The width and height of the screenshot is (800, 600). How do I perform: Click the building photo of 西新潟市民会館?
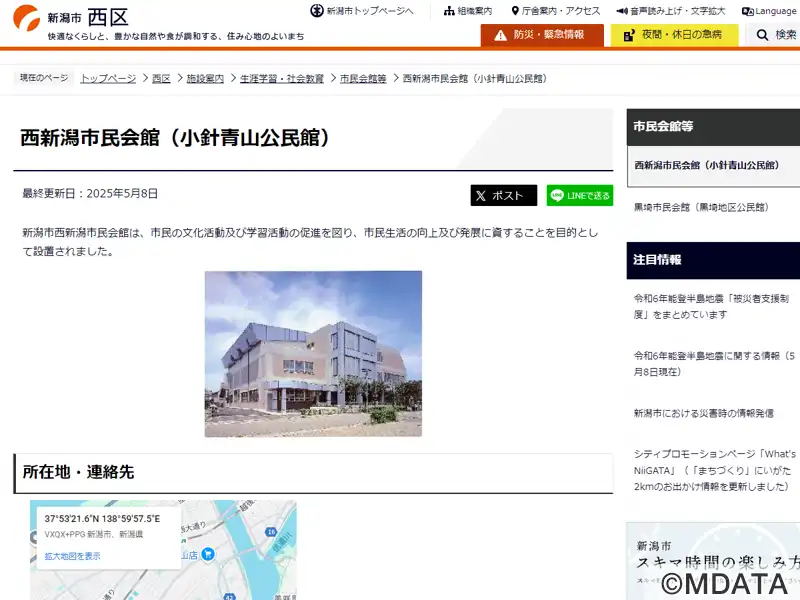[313, 354]
